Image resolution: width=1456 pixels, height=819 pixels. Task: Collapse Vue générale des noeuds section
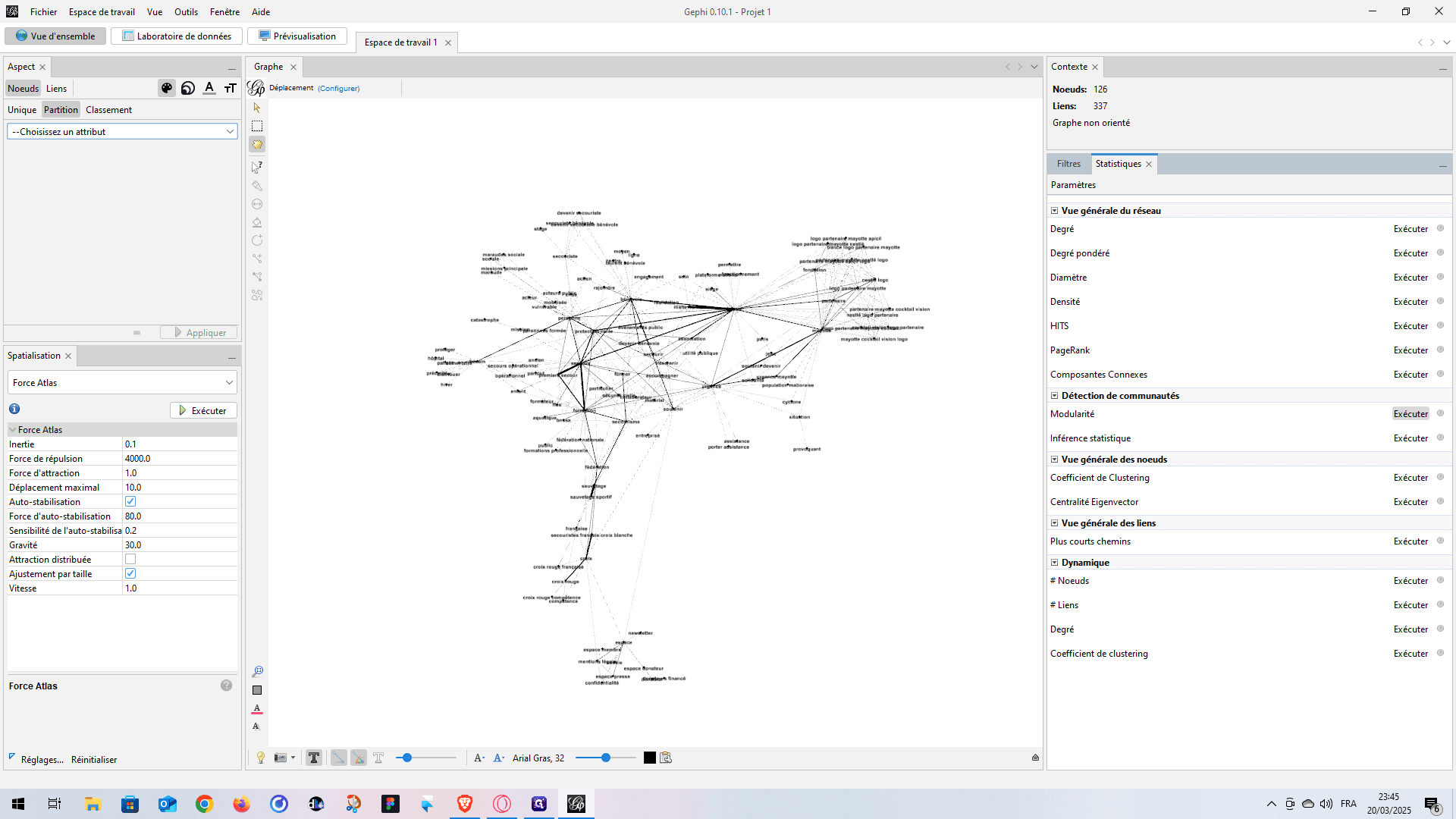point(1054,460)
